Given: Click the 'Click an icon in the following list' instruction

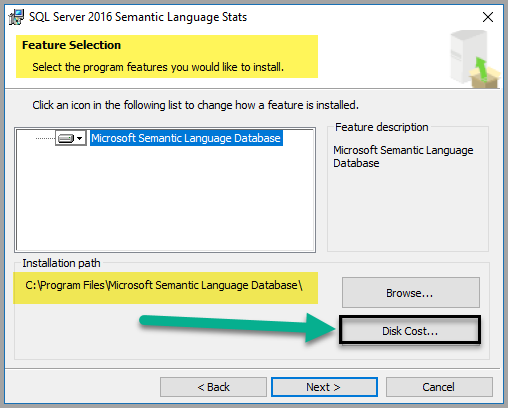Looking at the screenshot, I should 195,105.
